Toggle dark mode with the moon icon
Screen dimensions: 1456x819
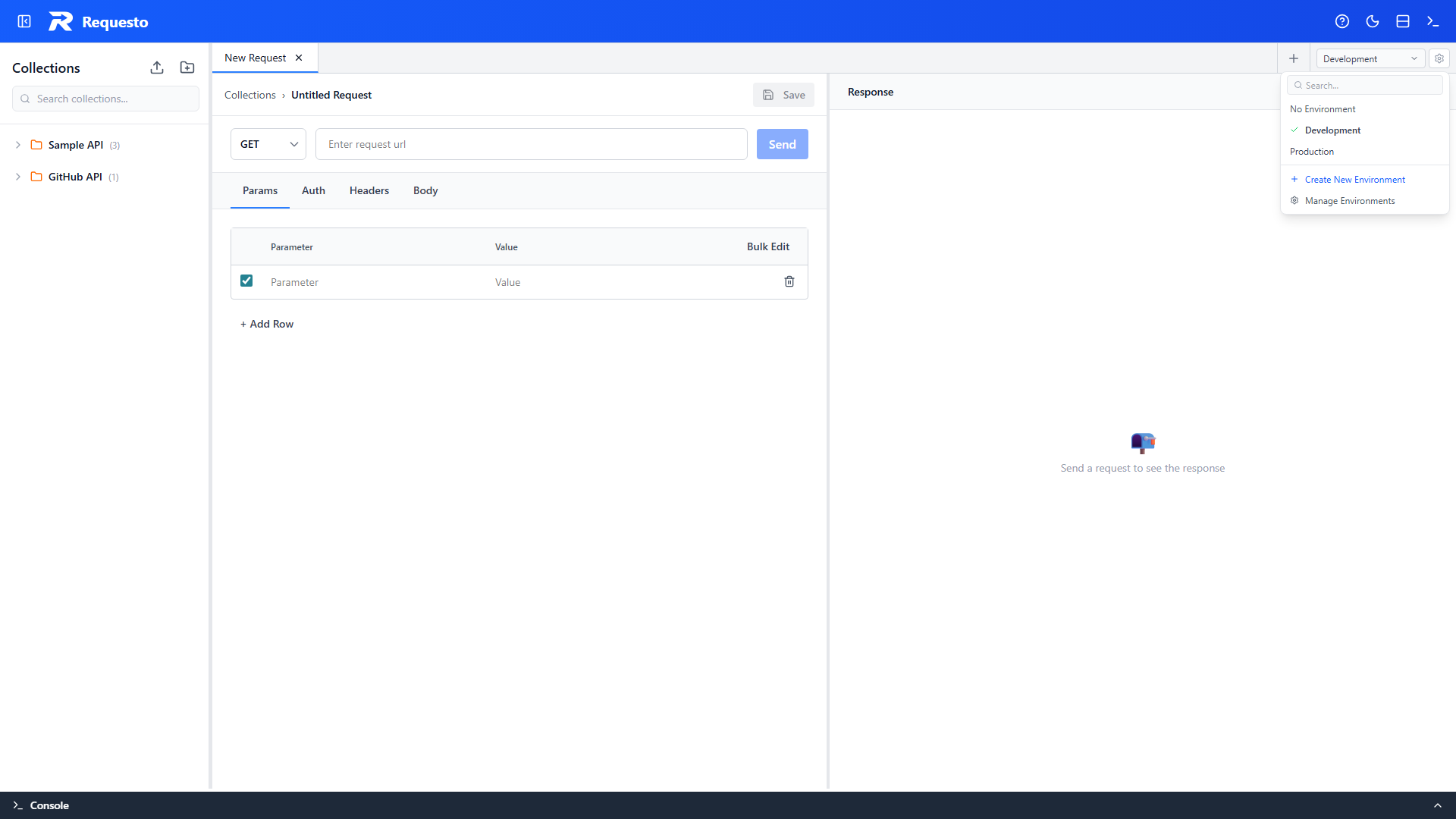pyautogui.click(x=1373, y=21)
